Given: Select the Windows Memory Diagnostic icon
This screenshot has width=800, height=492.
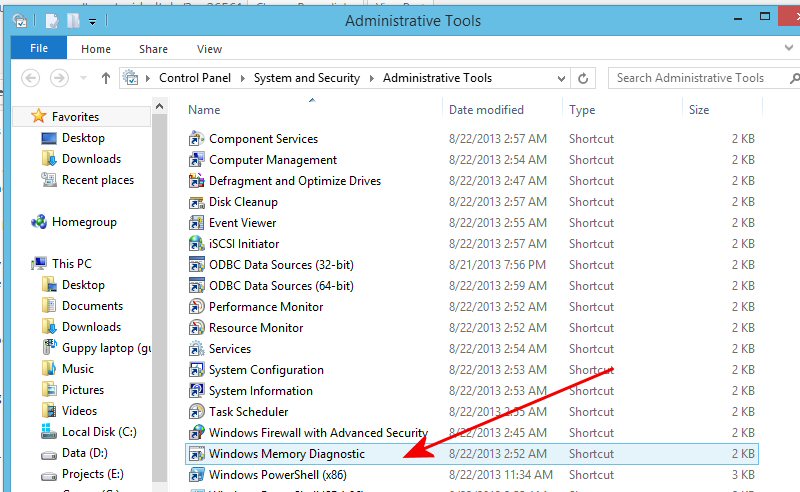Looking at the screenshot, I should click(196, 454).
